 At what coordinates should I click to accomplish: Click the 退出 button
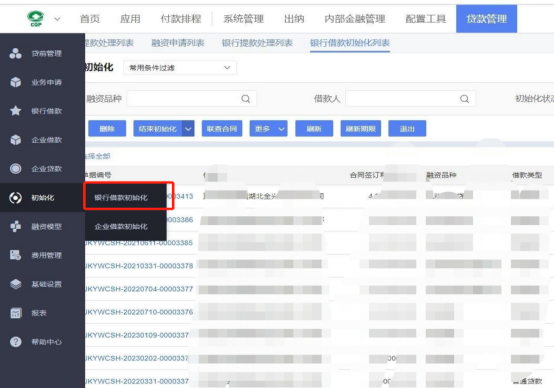407,129
